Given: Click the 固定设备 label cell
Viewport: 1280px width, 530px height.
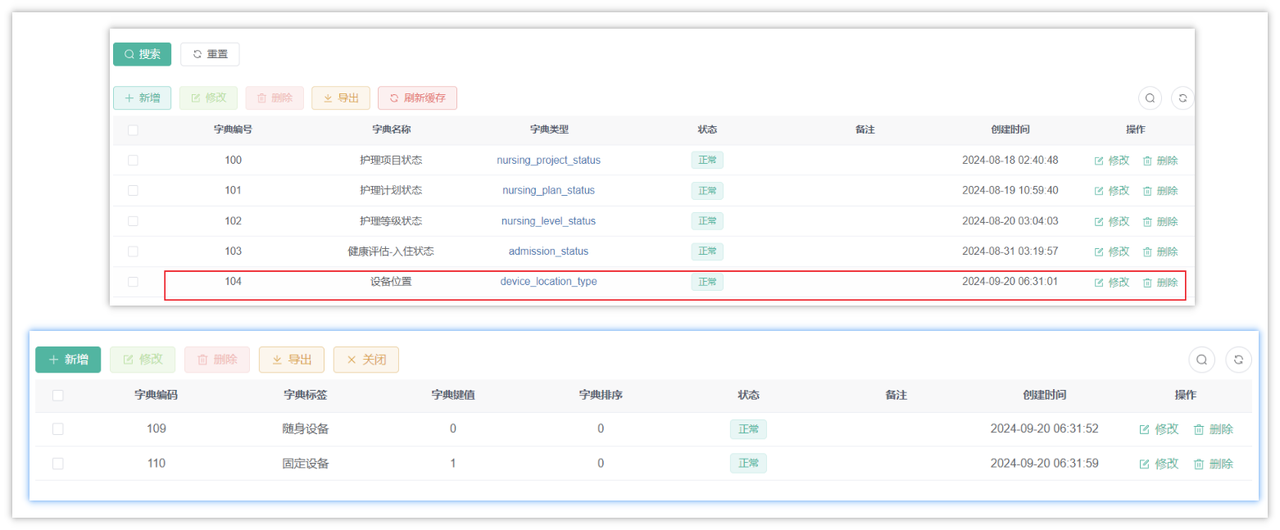Looking at the screenshot, I should click(305, 463).
